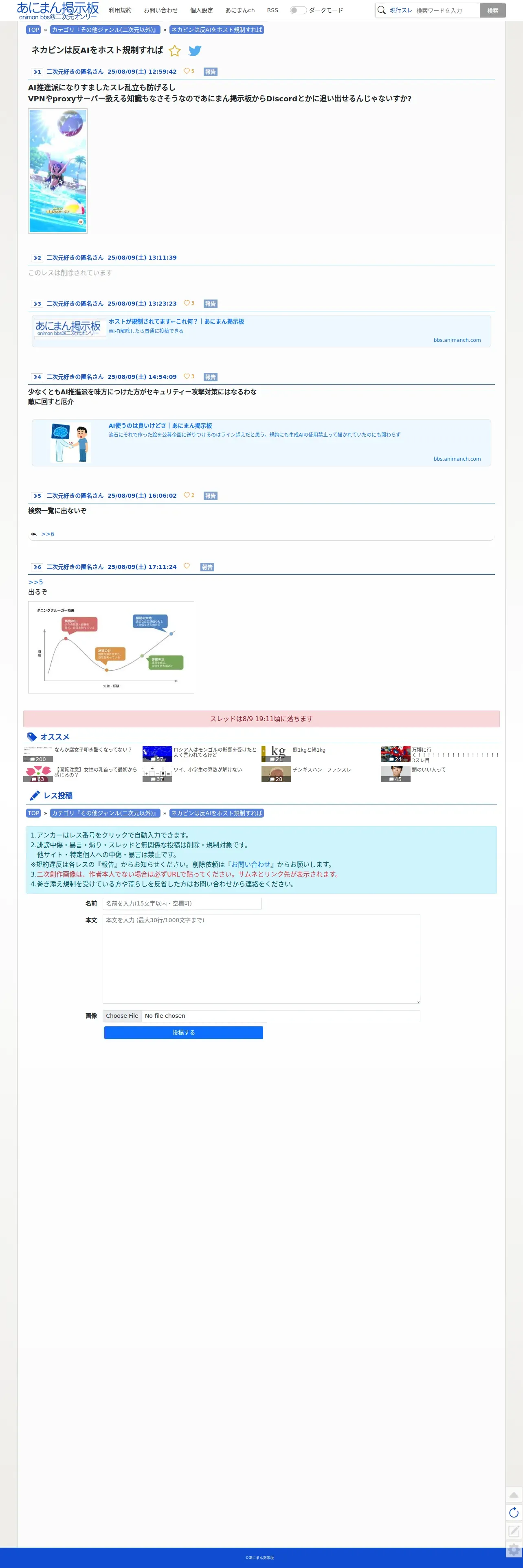Open the beach illustration image in post 1
523x1568 pixels.
pyautogui.click(x=58, y=171)
